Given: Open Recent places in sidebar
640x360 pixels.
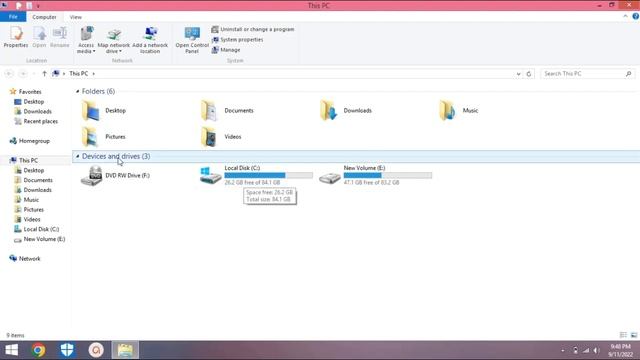Looking at the screenshot, I should coord(40,121).
